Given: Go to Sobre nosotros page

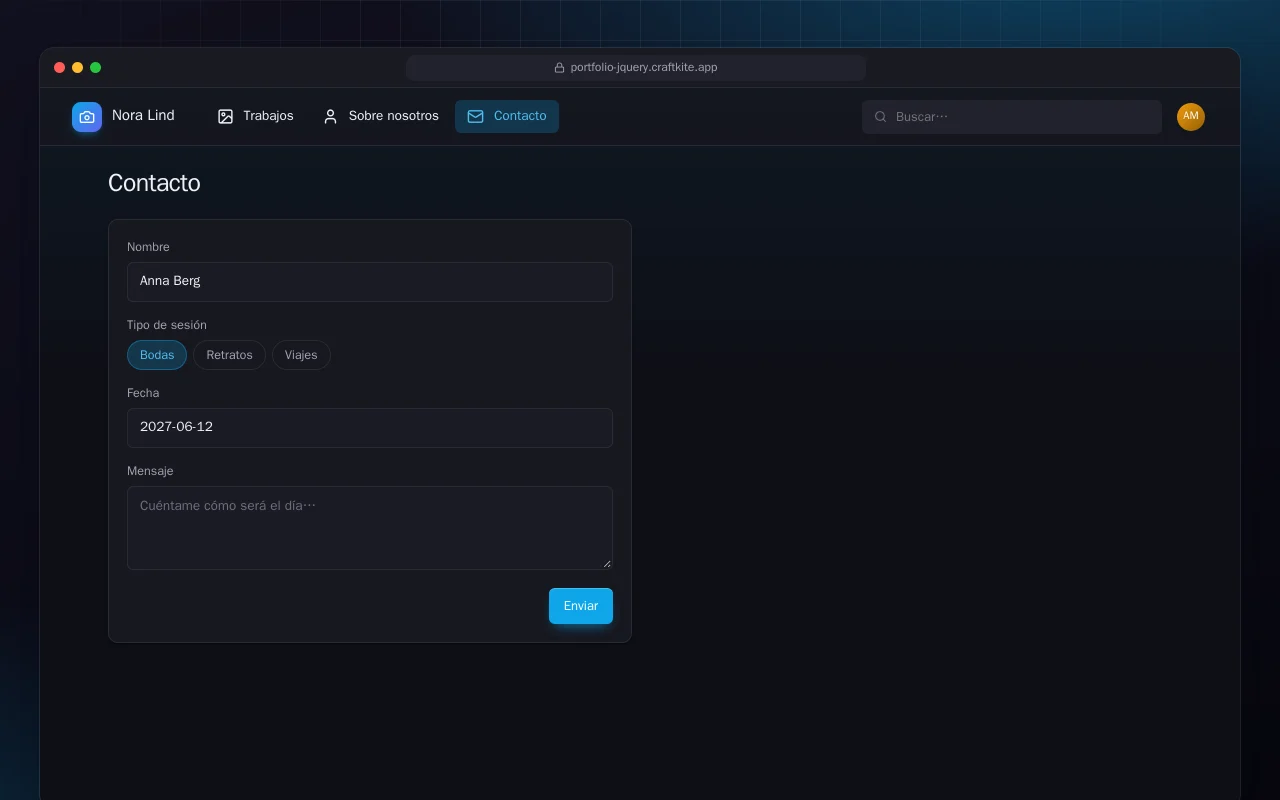Looking at the screenshot, I should tap(381, 117).
